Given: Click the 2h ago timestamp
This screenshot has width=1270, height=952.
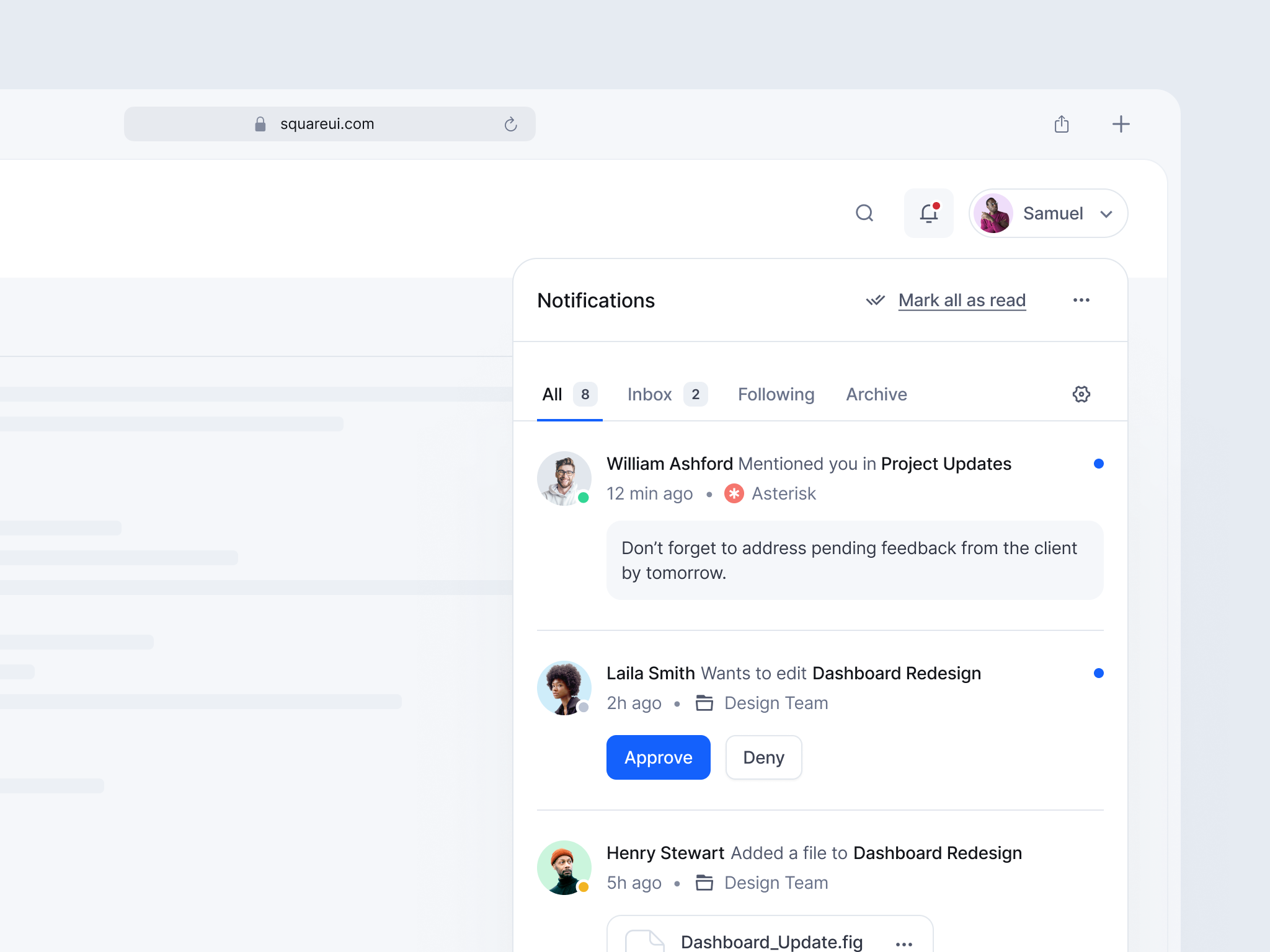Looking at the screenshot, I should coord(634,703).
